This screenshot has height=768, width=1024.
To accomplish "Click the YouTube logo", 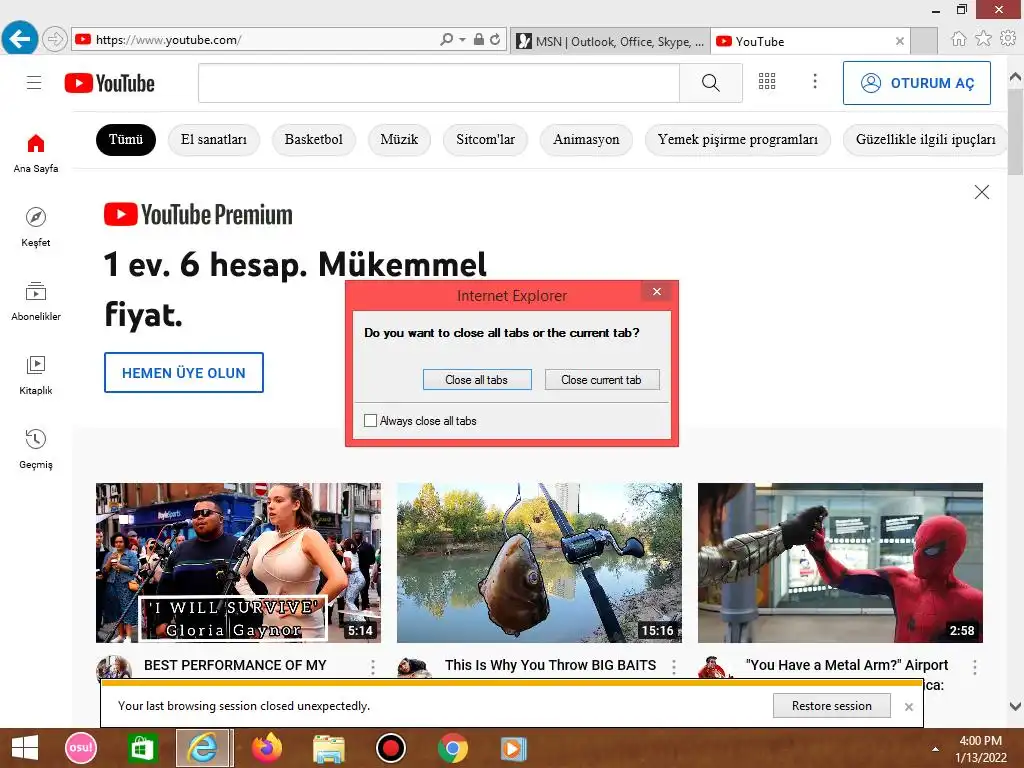I will pos(110,84).
